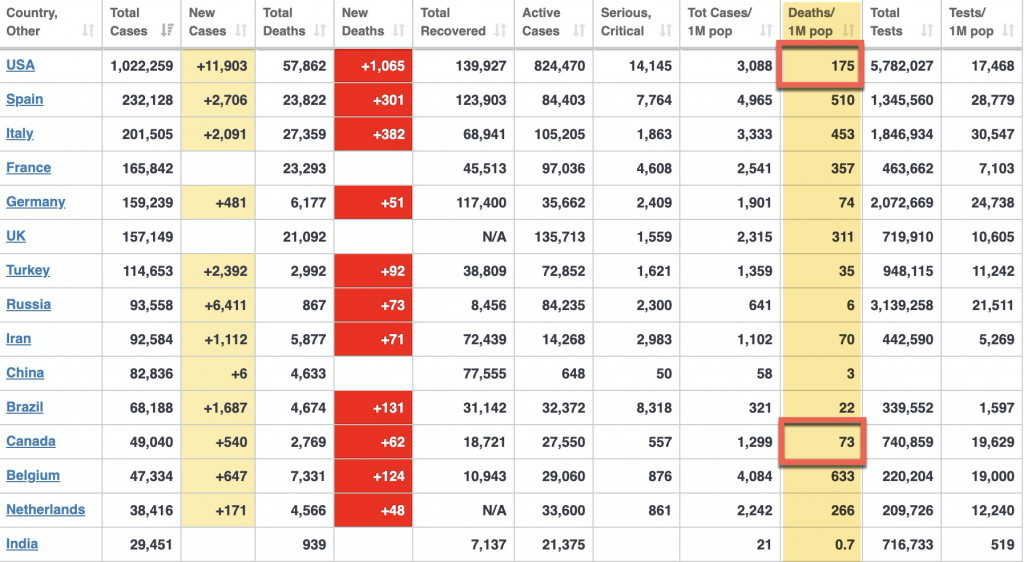Open the Netherlands country page link
Image resolution: width=1024 pixels, height=562 pixels.
(45, 509)
